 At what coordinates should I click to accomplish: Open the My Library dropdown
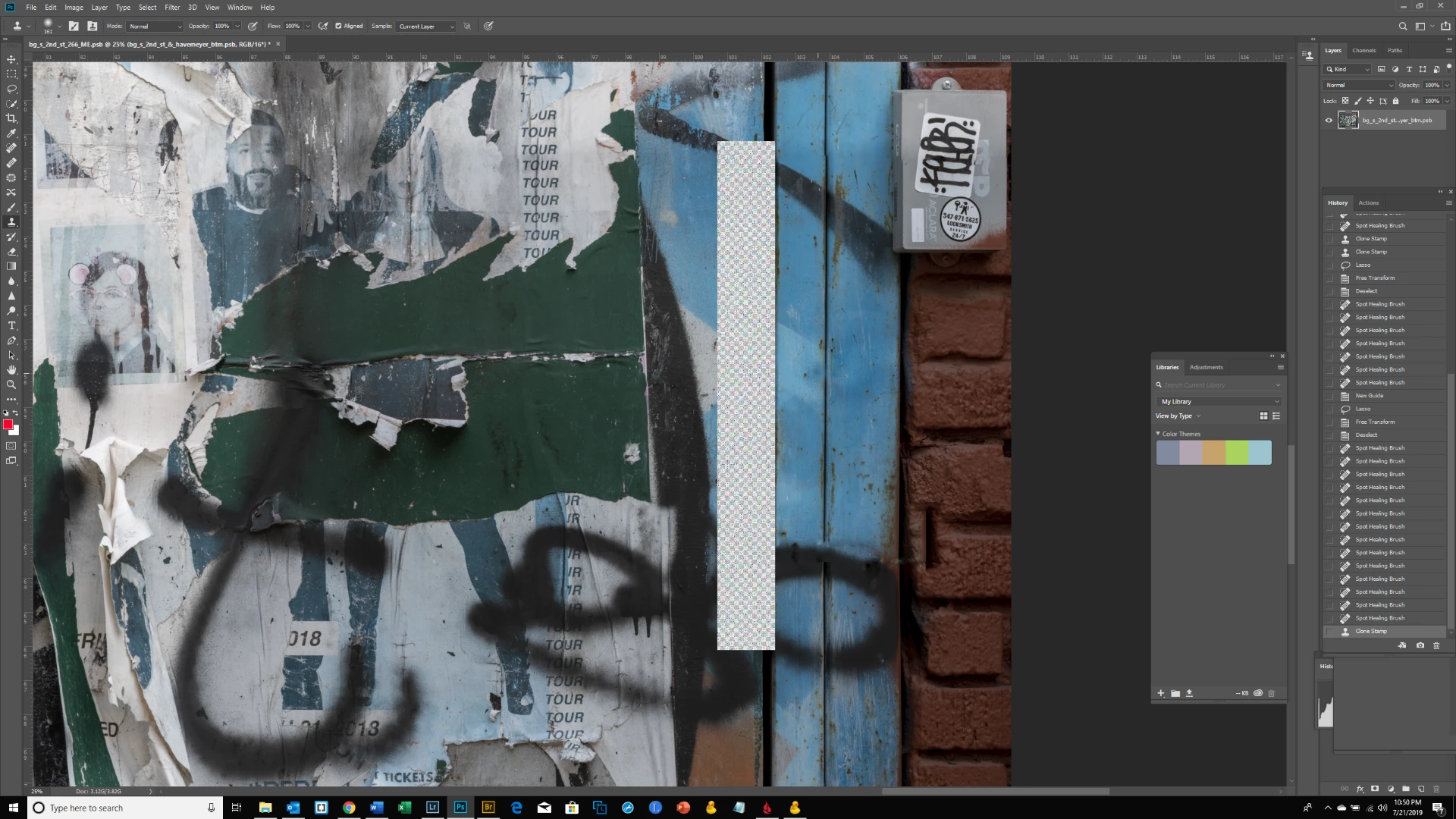[x=1219, y=401]
